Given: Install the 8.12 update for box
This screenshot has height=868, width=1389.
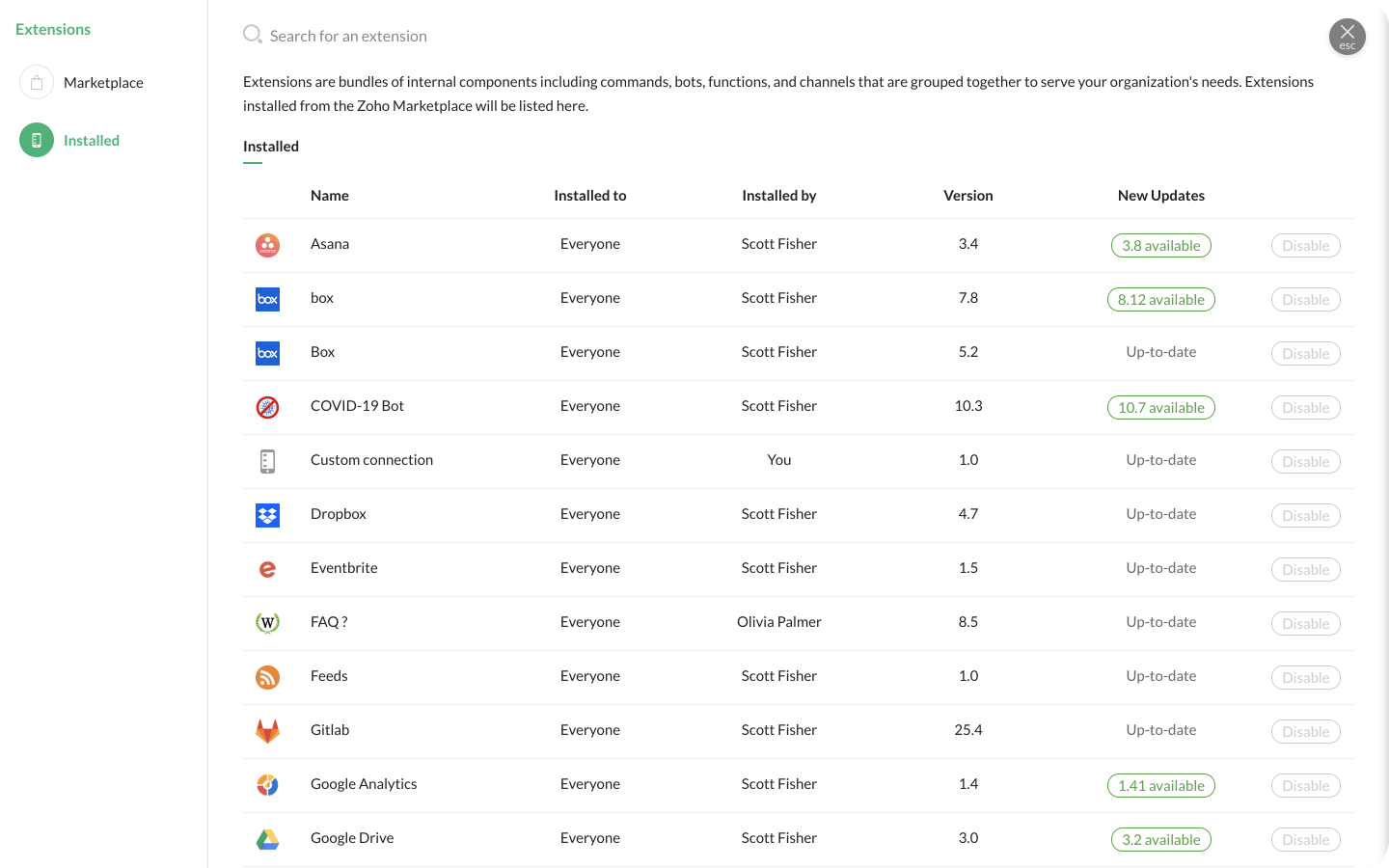Looking at the screenshot, I should pyautogui.click(x=1160, y=300).
